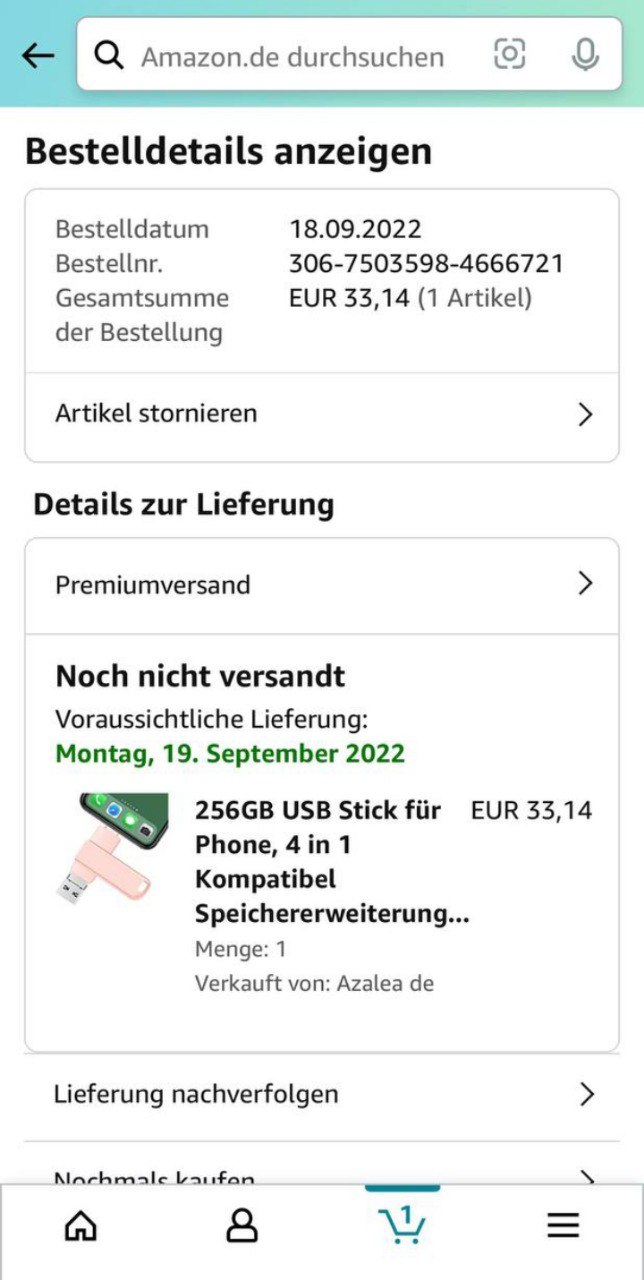Open camera lens search
Screen dimensions: 644x1280
tap(510, 54)
